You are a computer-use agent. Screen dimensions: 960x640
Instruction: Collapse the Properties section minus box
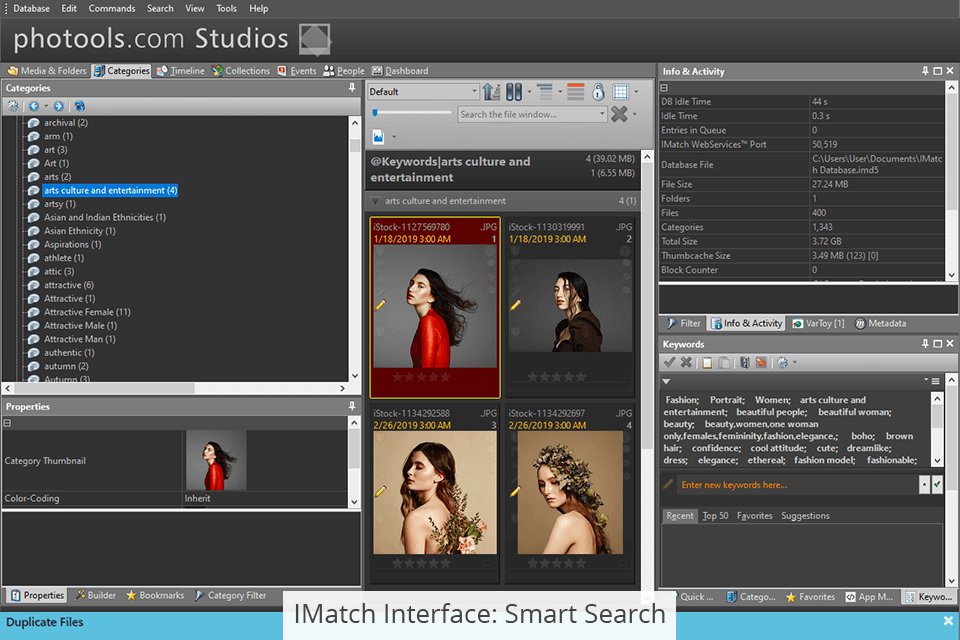[7, 423]
